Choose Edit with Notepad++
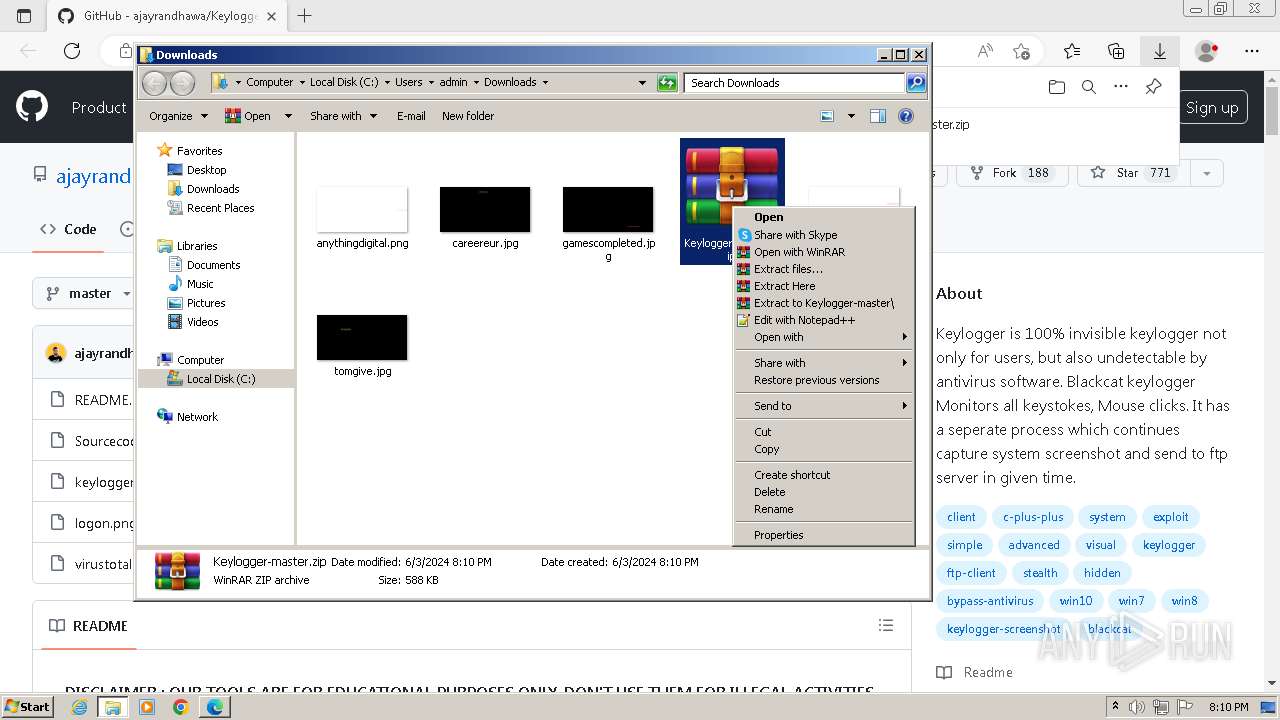 [x=824, y=320]
